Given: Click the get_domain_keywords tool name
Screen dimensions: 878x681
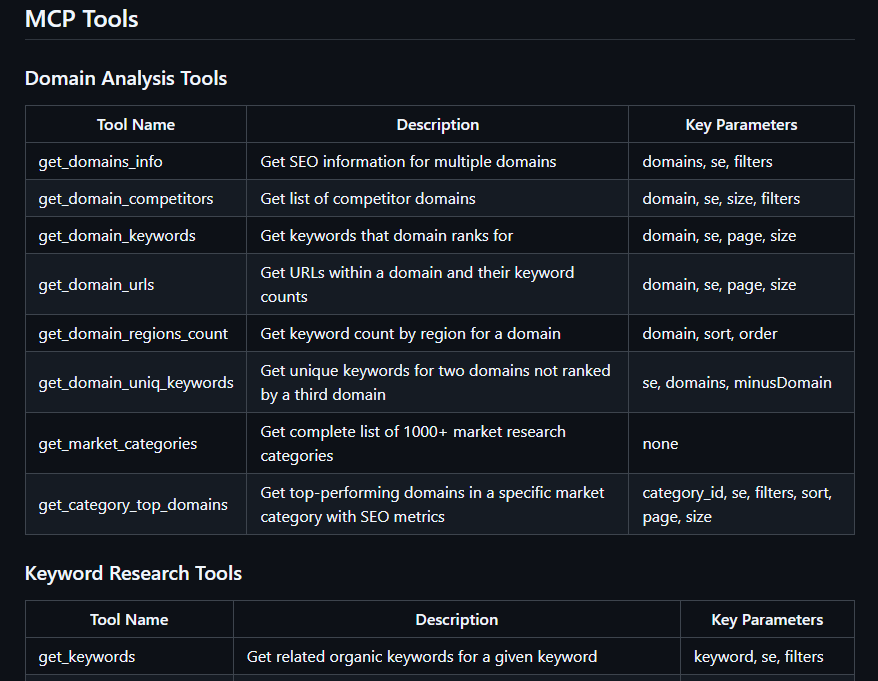Looking at the screenshot, I should point(117,236).
